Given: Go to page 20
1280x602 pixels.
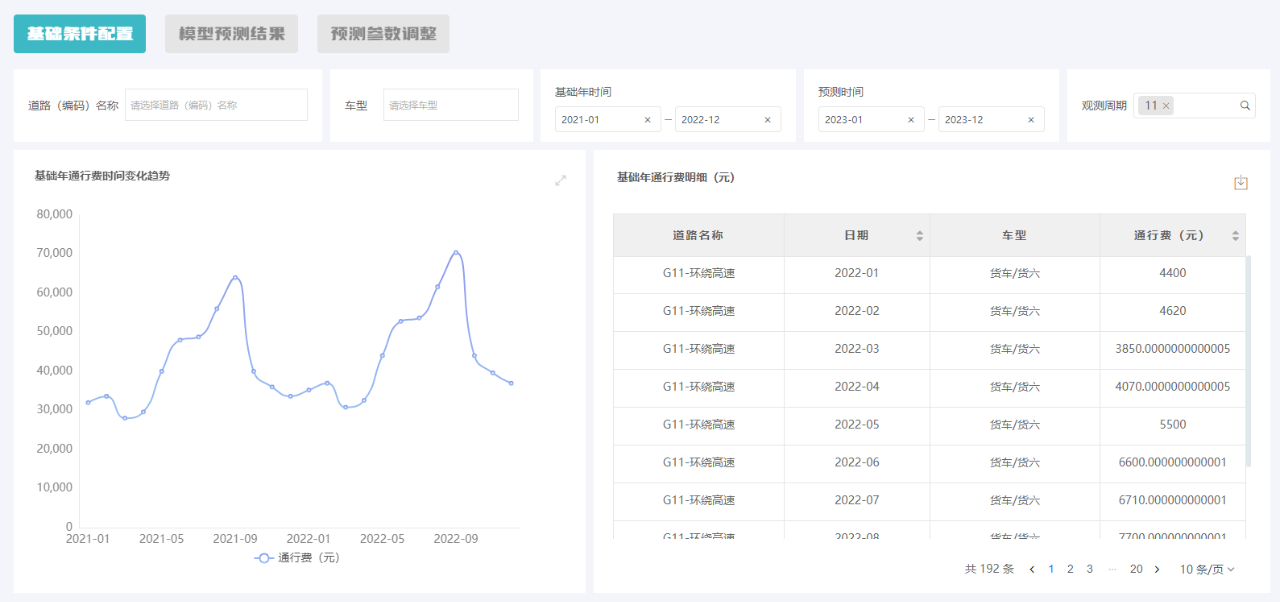Looking at the screenshot, I should (x=1136, y=569).
